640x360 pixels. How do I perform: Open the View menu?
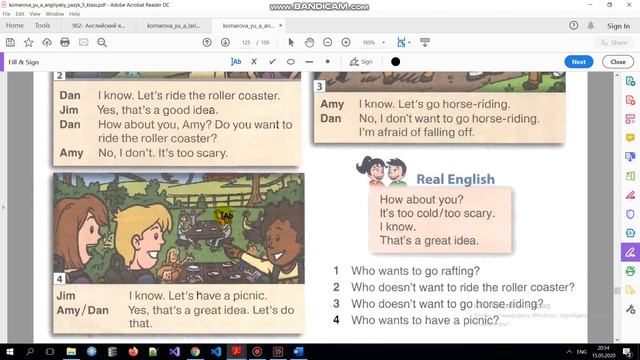[x=35, y=14]
